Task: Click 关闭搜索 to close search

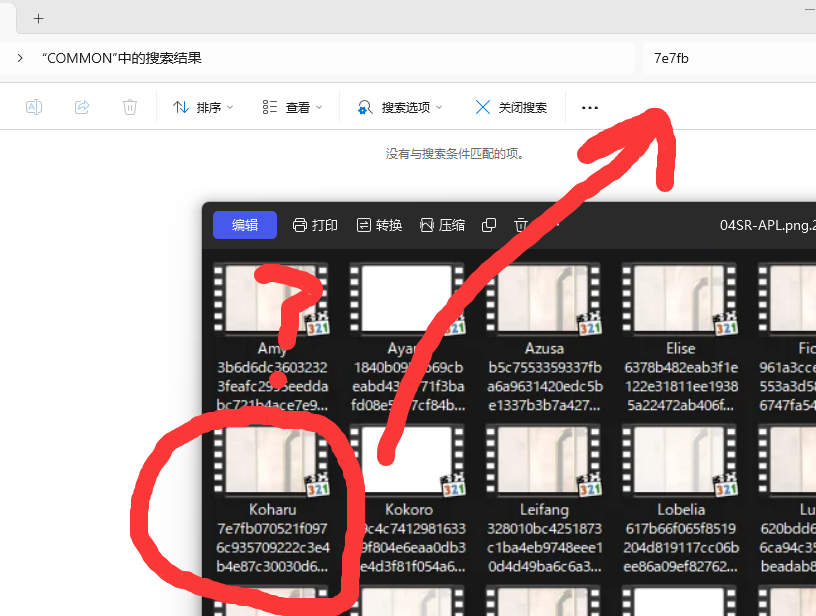Action: point(511,107)
